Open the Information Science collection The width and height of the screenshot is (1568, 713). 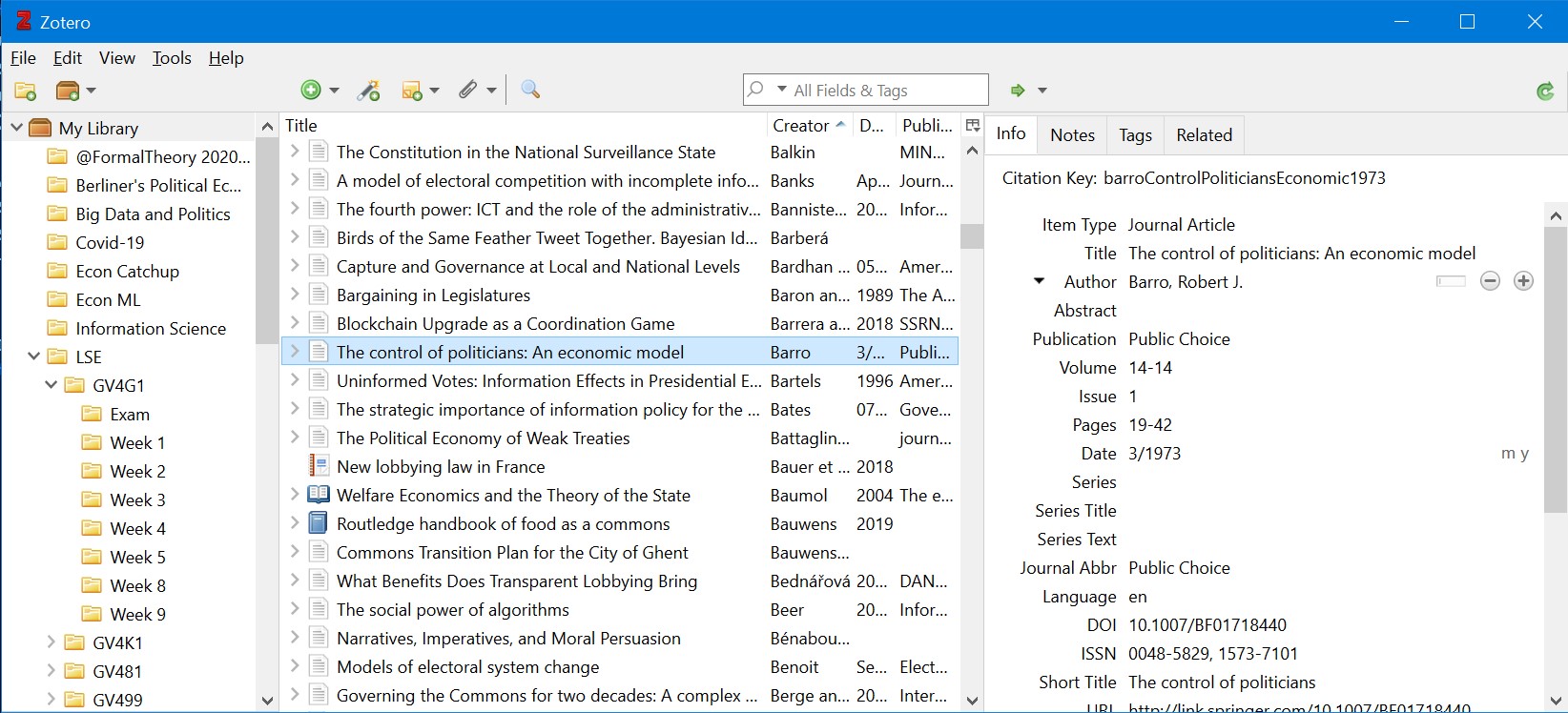click(151, 329)
